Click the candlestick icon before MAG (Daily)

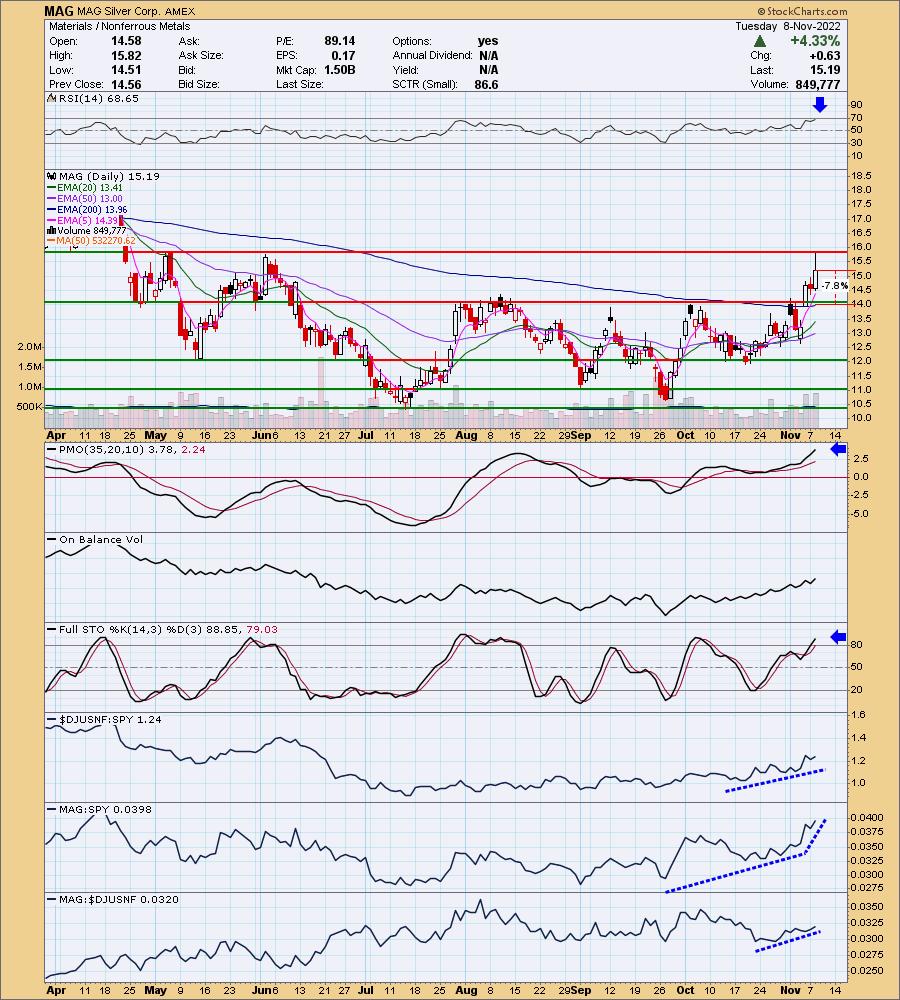(x=52, y=177)
